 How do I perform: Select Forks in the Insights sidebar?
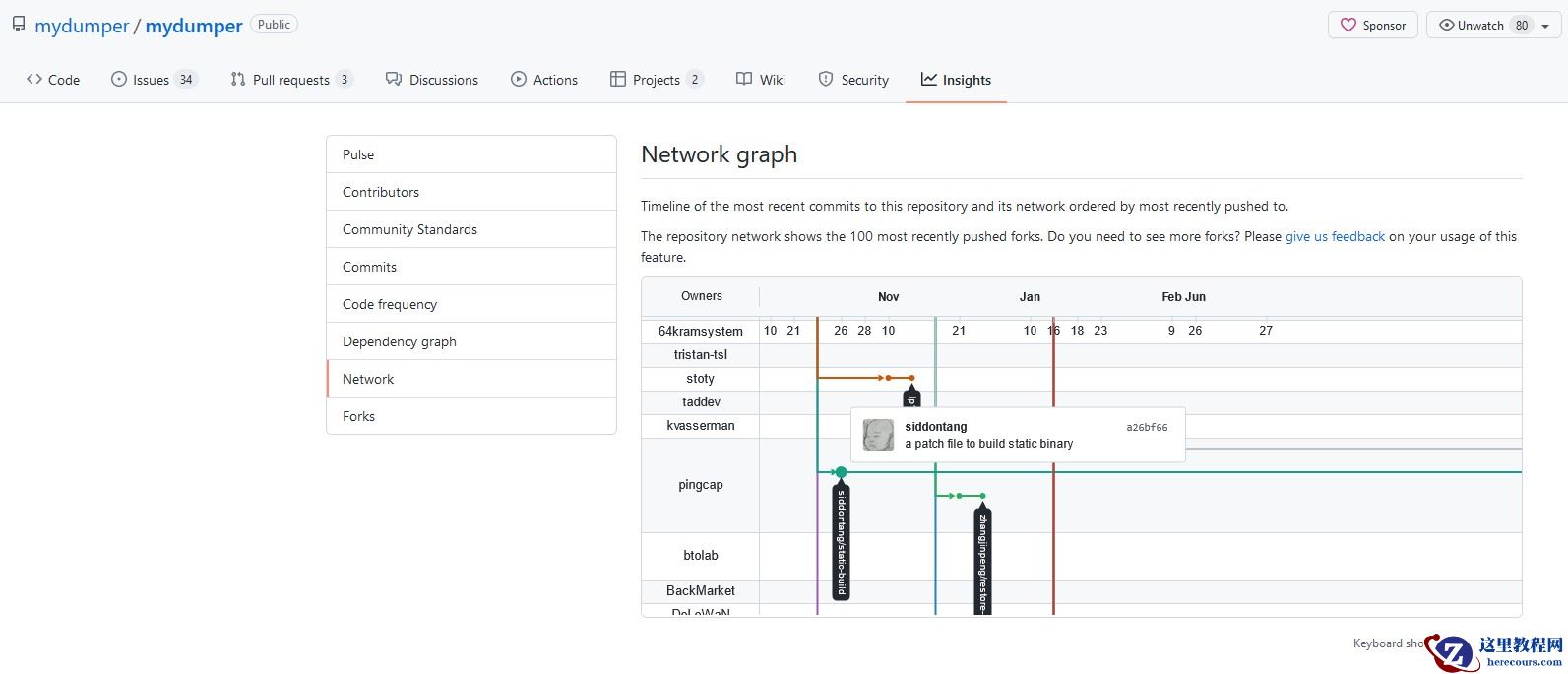(x=471, y=416)
